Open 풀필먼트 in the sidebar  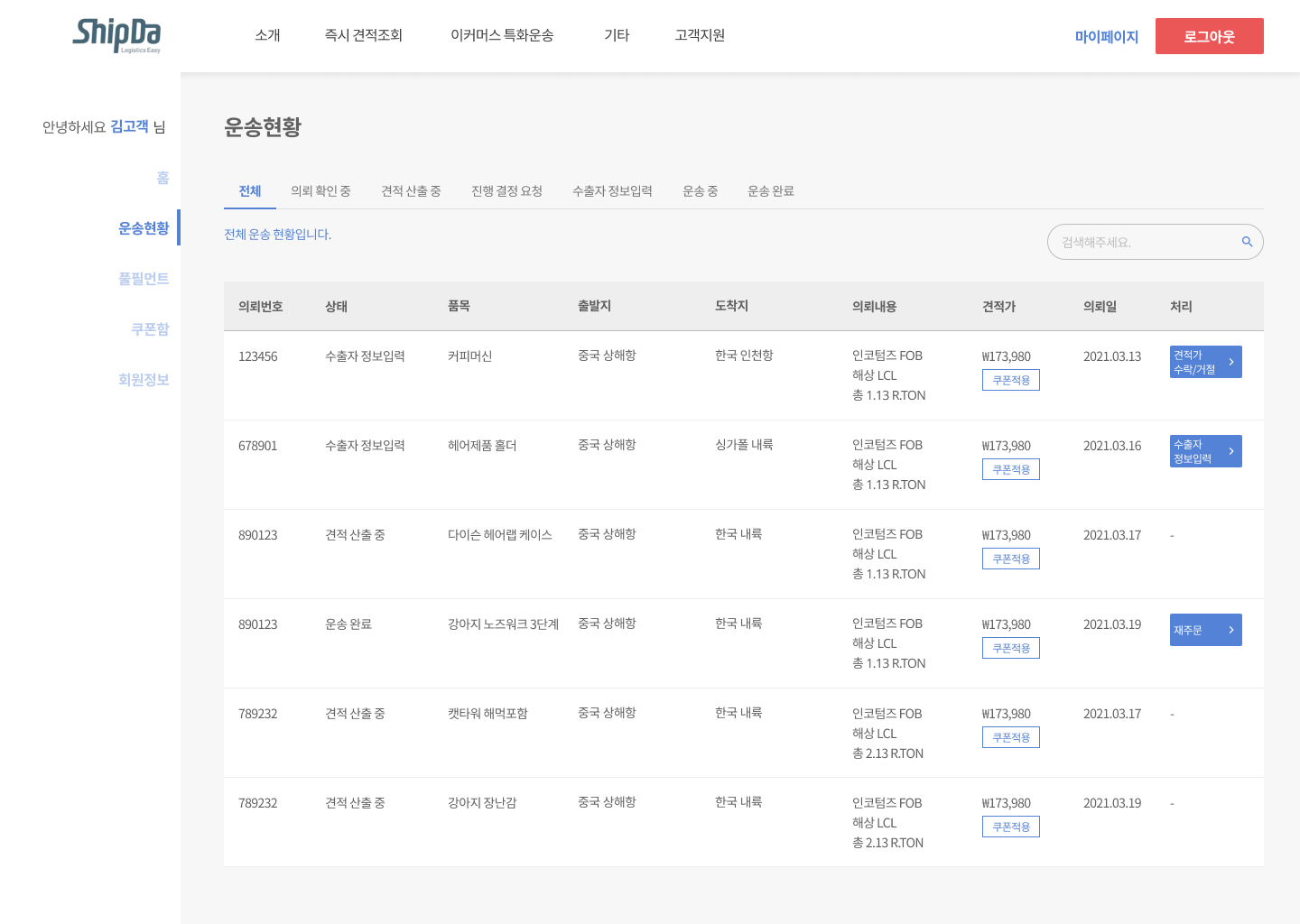pyautogui.click(x=144, y=279)
